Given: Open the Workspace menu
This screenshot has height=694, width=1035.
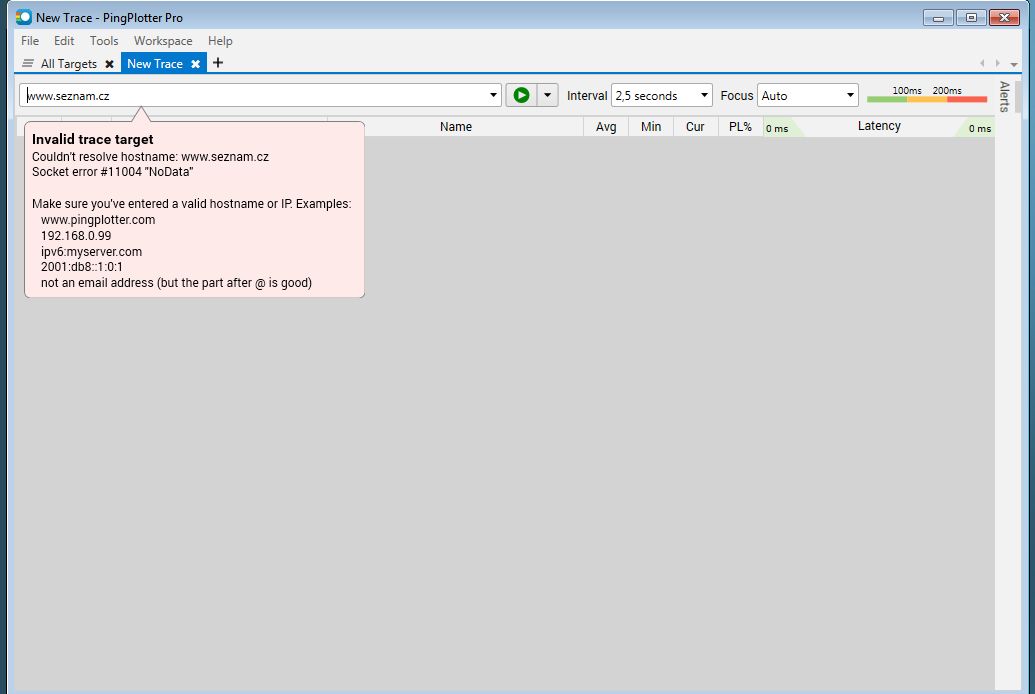Looking at the screenshot, I should pos(163,40).
